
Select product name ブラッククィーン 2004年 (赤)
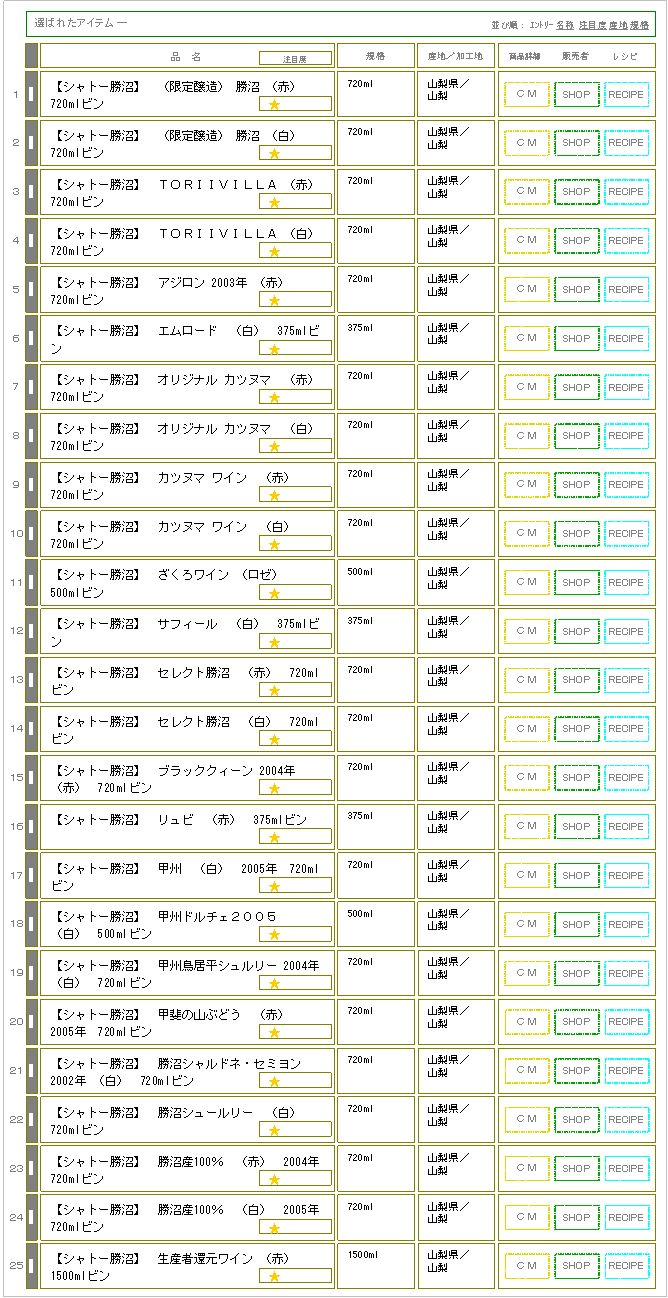173,779
